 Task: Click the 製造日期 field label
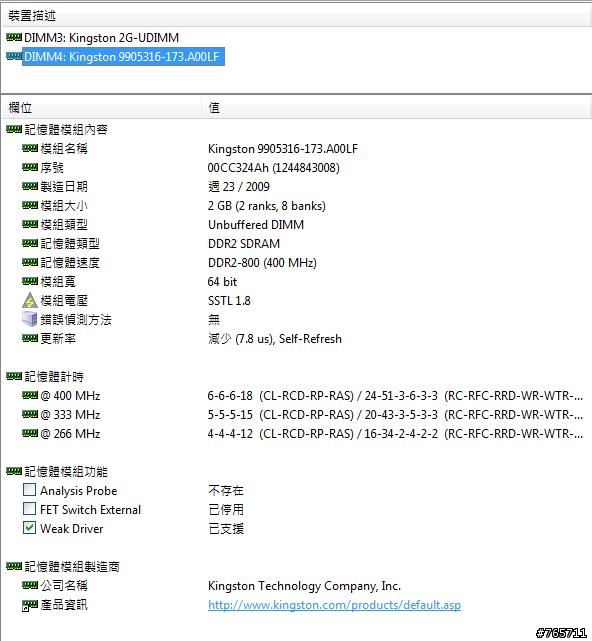coord(64,186)
